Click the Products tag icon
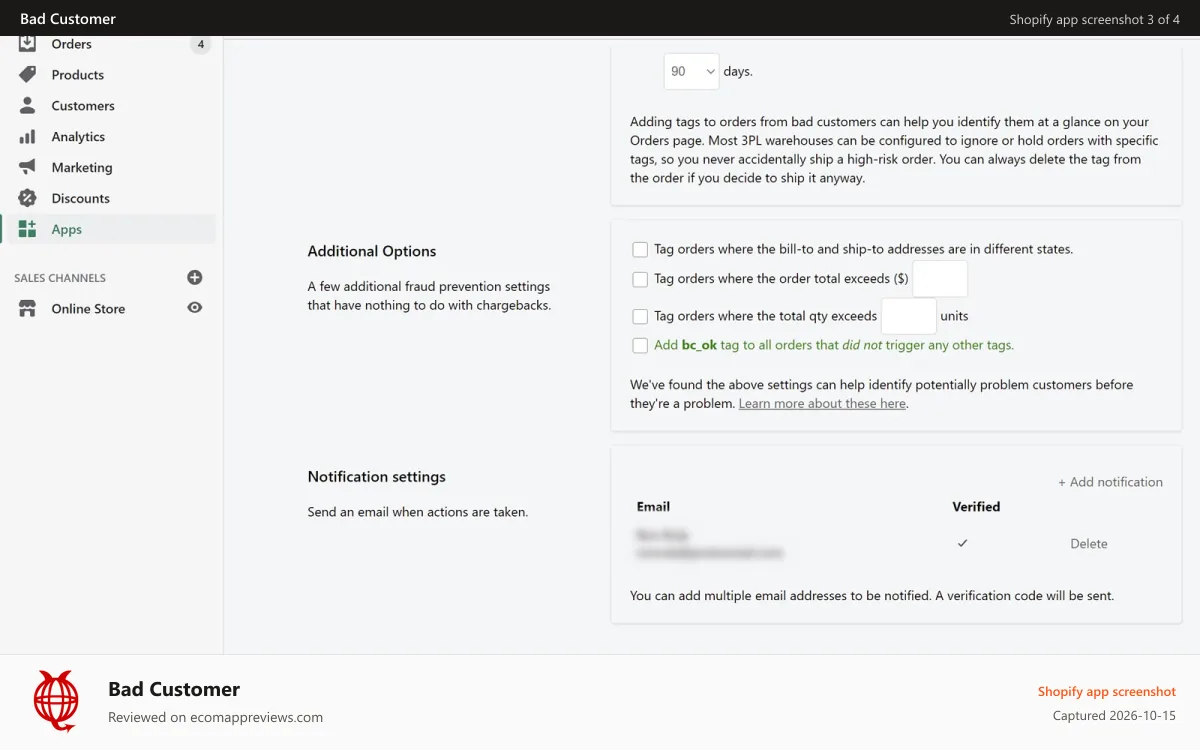 click(28, 75)
